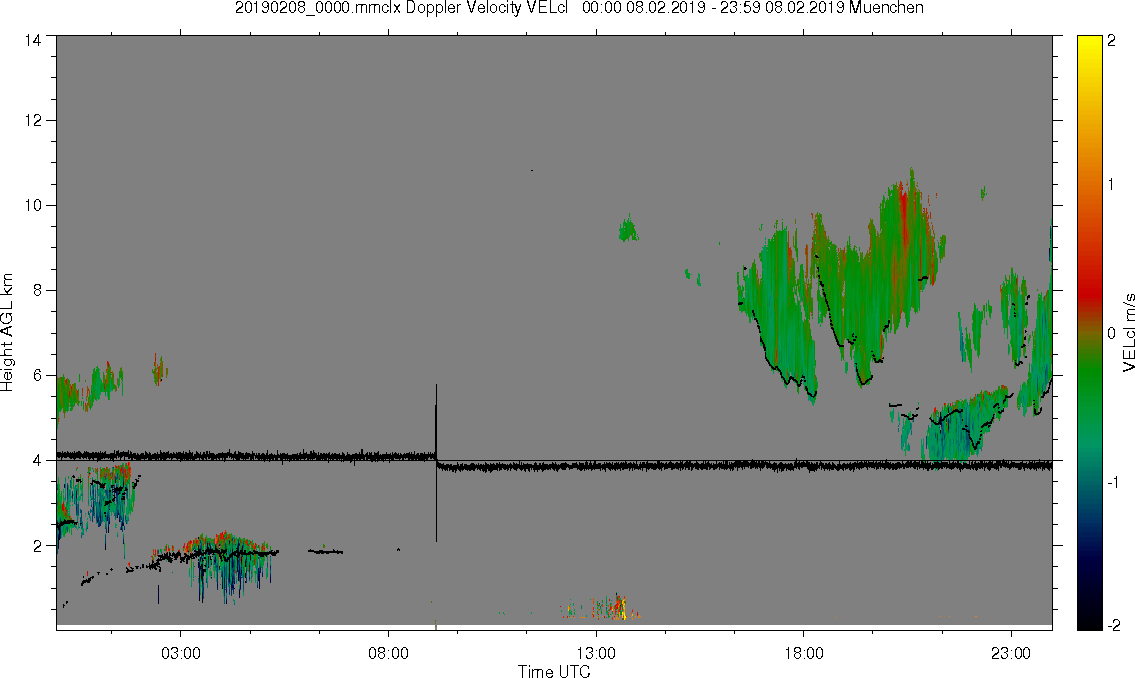Click the tall black spike near 09:00

pos(436,462)
